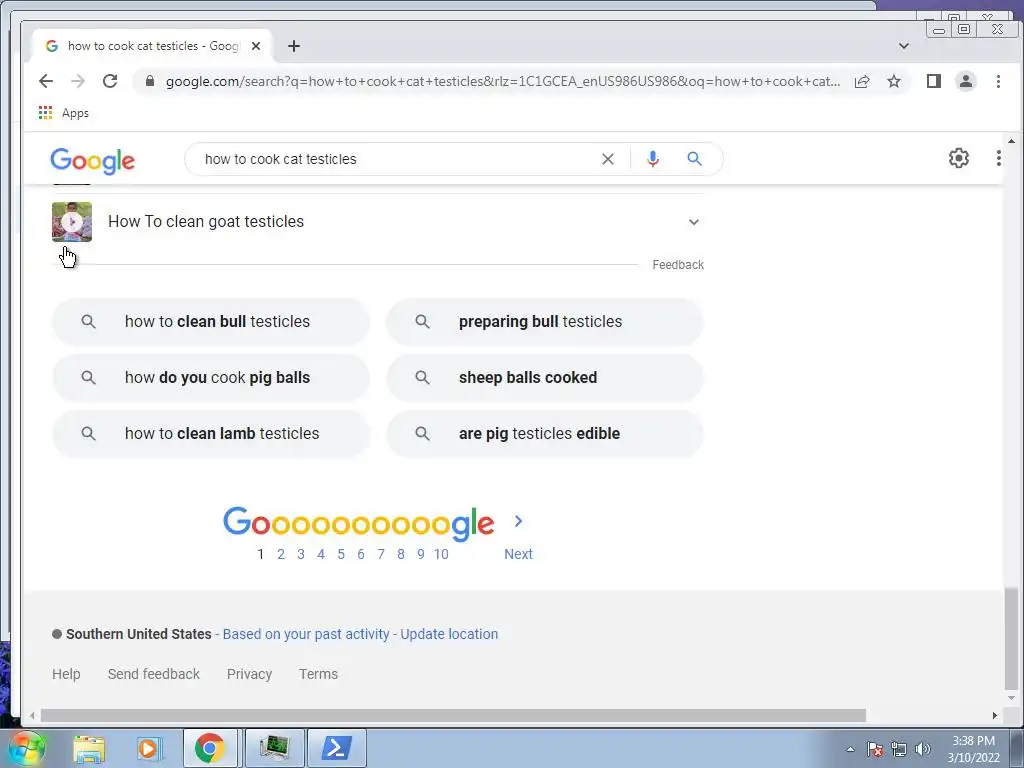This screenshot has width=1024, height=768.
Task: Open the Chrome profile avatar
Action: pos(966,81)
